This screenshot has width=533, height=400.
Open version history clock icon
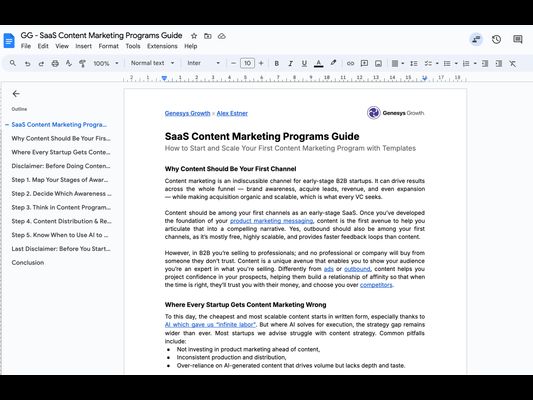coord(496,39)
